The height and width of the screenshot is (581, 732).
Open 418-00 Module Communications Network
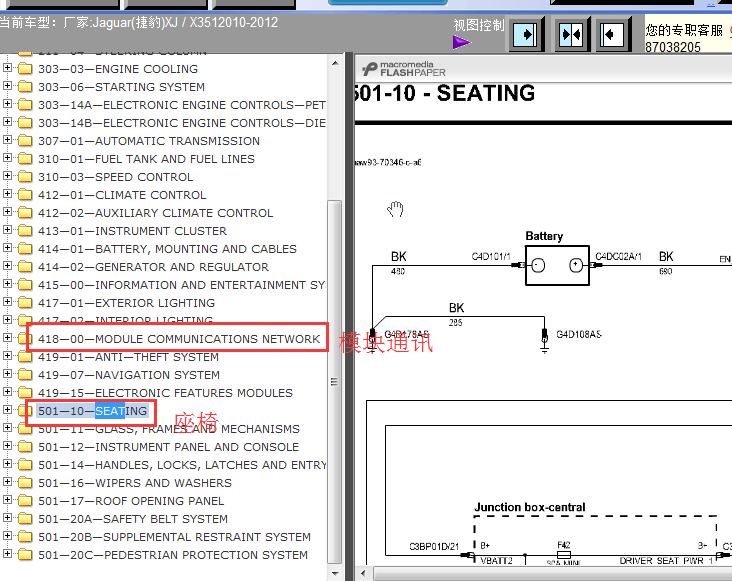pyautogui.click(x=179, y=339)
